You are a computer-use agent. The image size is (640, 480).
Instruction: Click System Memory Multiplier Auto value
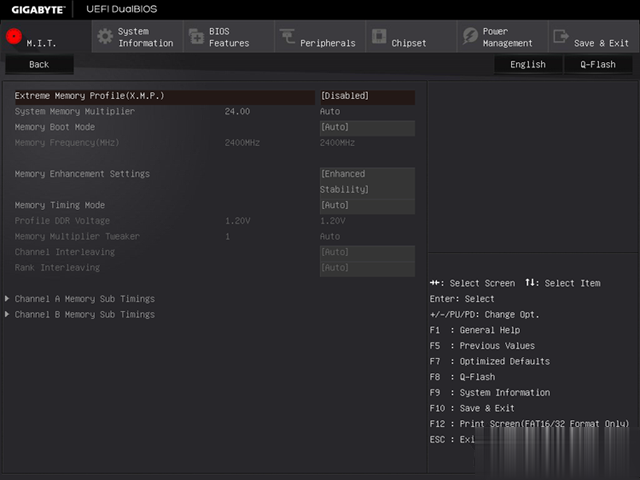(330, 111)
